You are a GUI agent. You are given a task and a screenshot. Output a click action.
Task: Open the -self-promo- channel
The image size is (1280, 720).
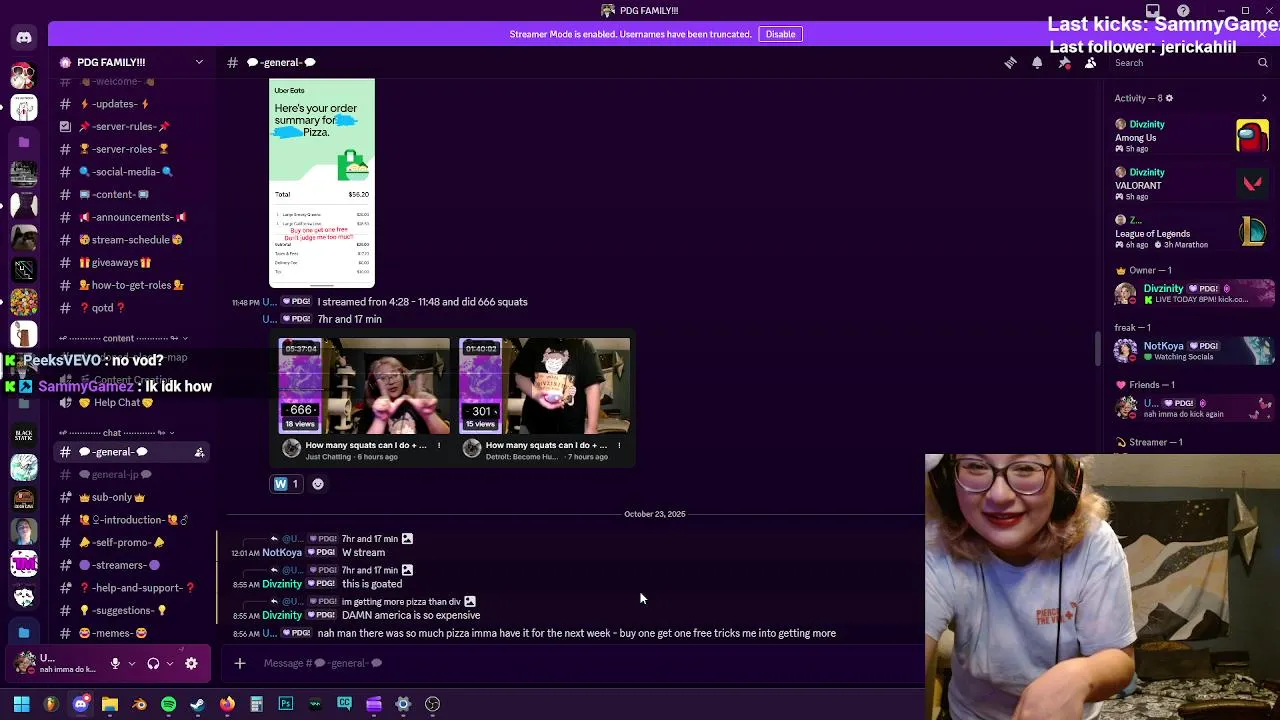click(132, 543)
